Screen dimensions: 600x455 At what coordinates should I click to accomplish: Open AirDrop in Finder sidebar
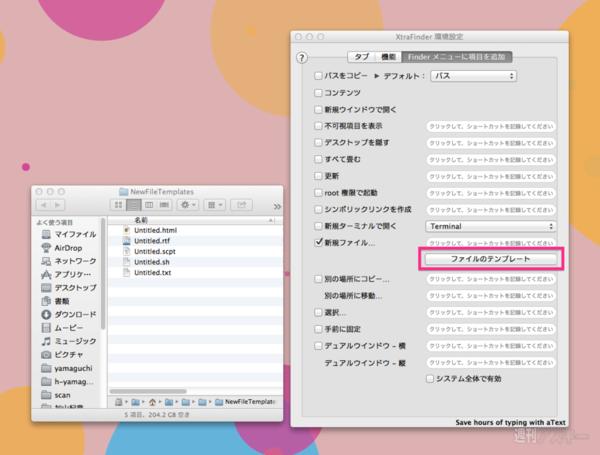click(x=62, y=248)
